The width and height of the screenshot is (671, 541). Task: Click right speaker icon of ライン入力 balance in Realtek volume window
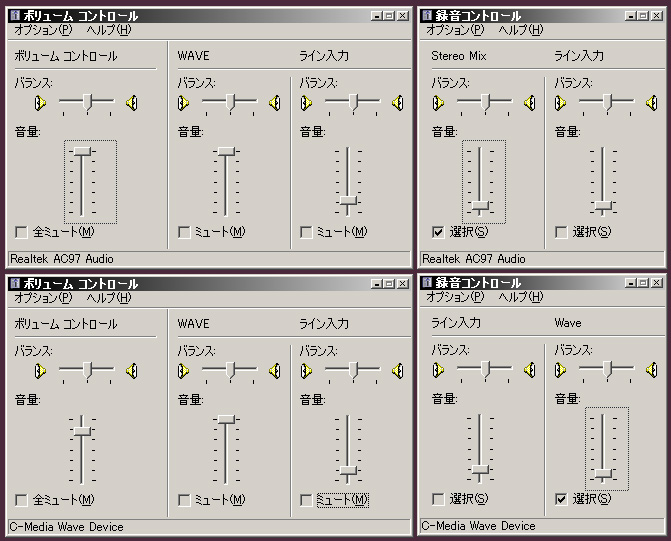(x=397, y=102)
